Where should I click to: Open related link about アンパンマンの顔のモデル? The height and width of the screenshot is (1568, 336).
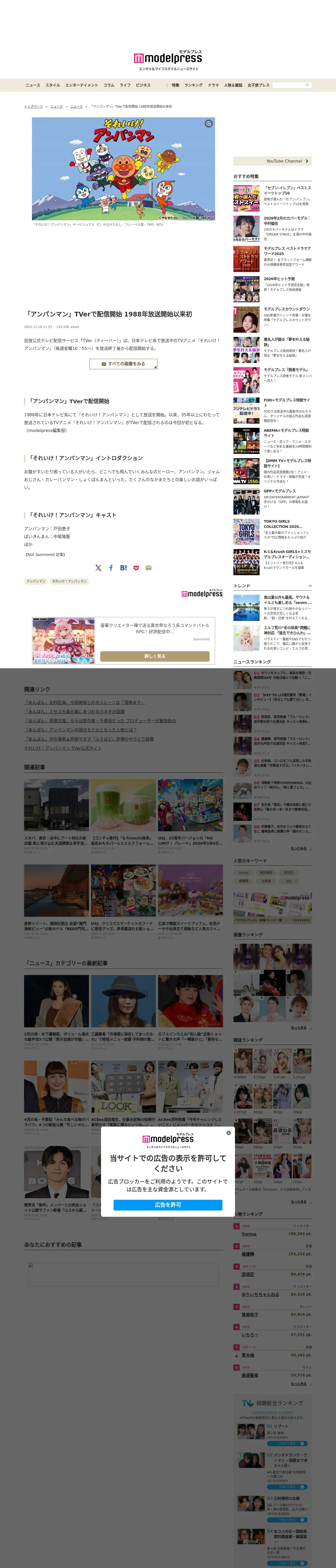pos(81,730)
